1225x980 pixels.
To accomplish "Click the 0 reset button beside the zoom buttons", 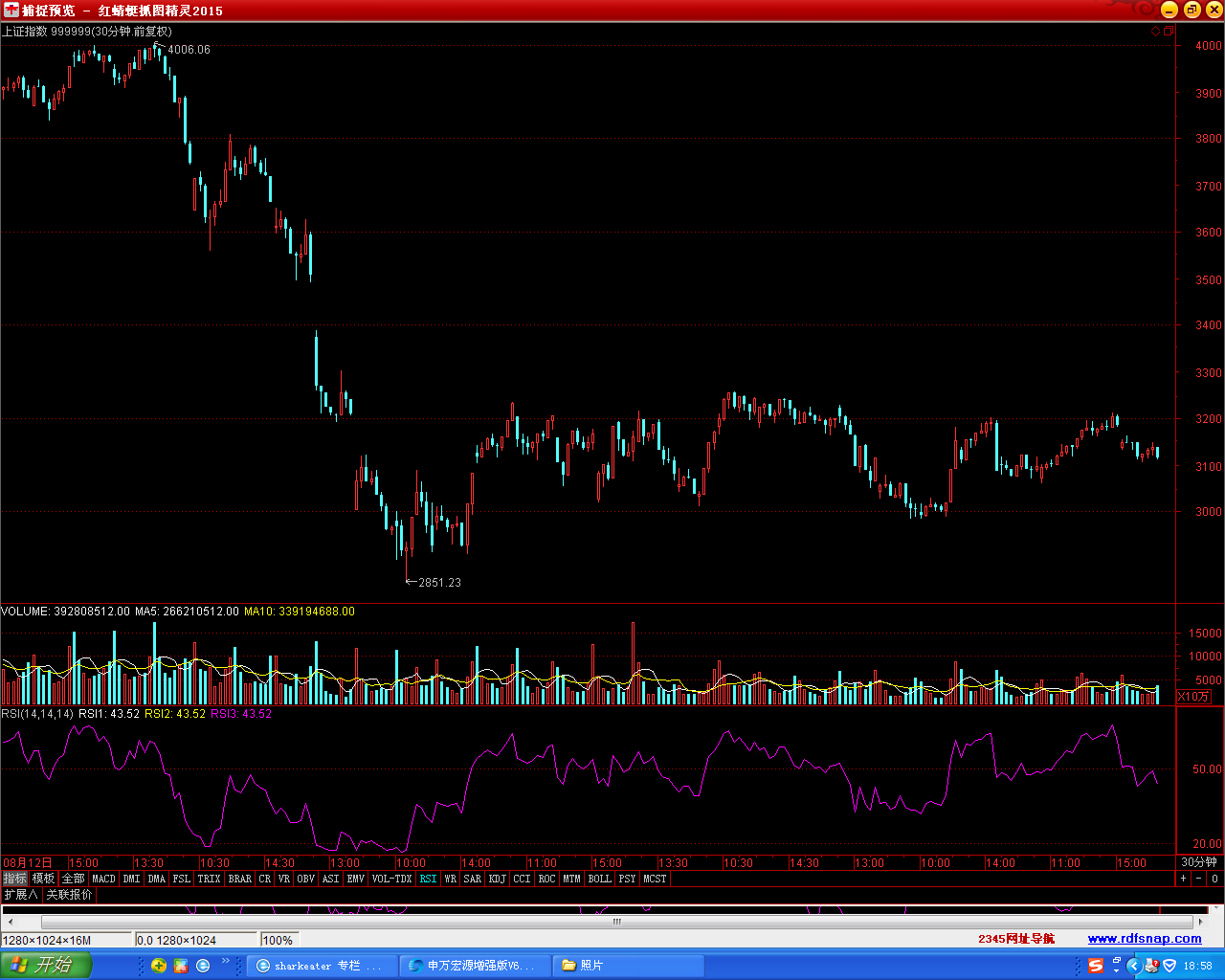I will [x=1214, y=879].
